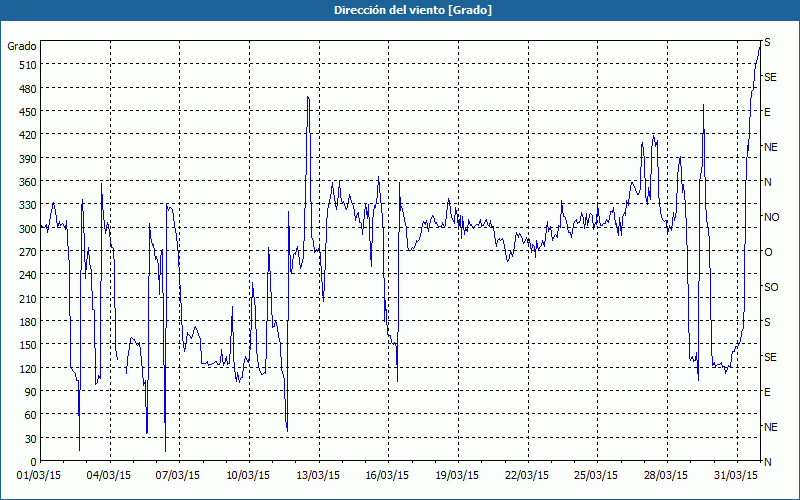Click the 07/03/15 date tick
Image resolution: width=800 pixels, height=500 pixels.
tap(178, 476)
